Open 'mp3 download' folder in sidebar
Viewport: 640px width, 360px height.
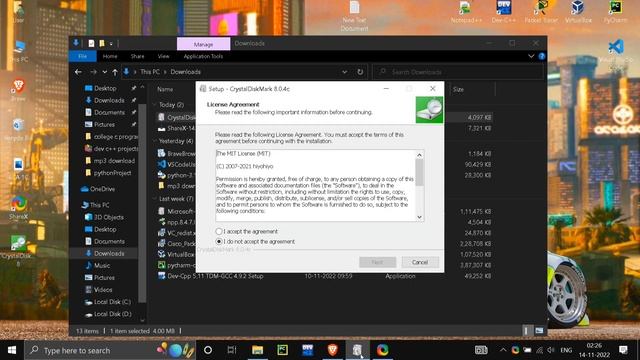point(114,161)
